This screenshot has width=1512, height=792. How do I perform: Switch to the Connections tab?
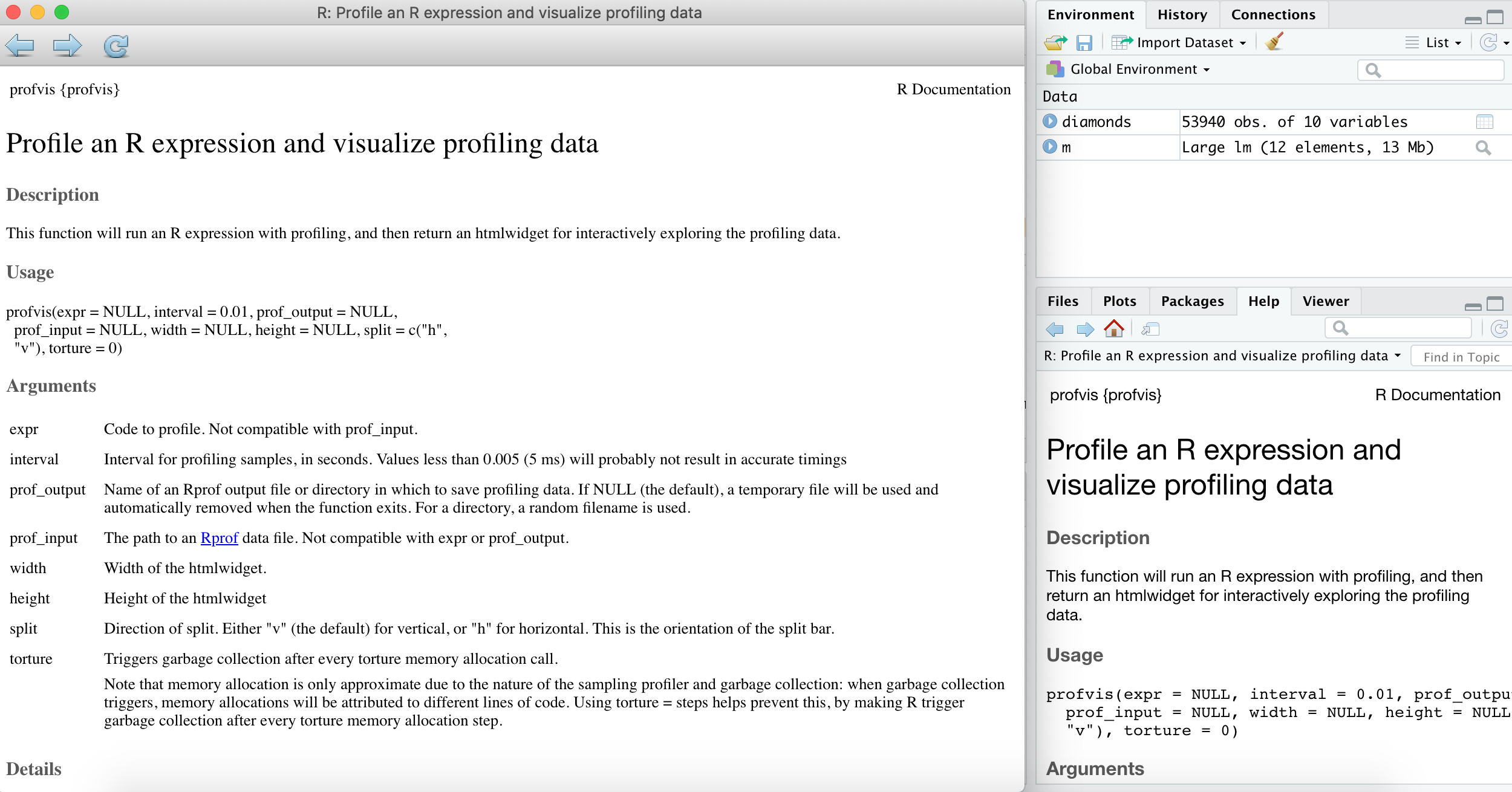click(x=1273, y=15)
